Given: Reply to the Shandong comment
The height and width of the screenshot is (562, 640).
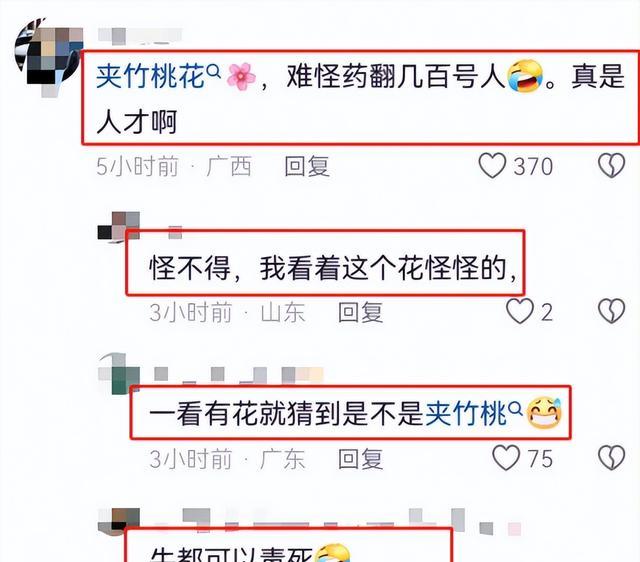Looking at the screenshot, I should (x=360, y=312).
